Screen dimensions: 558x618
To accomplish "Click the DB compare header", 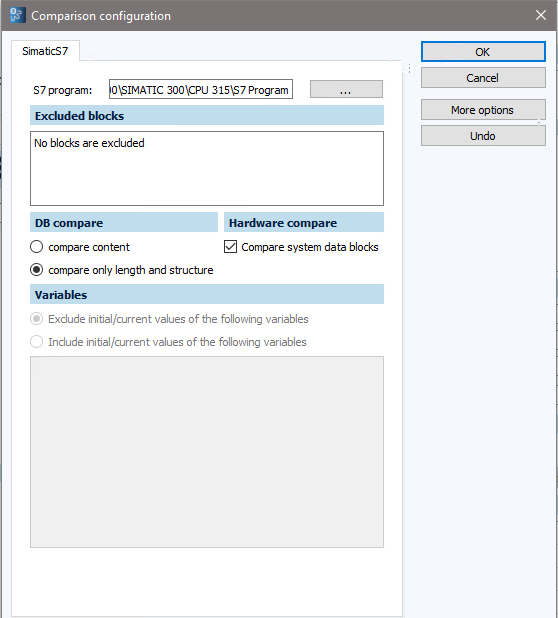I will (124, 222).
